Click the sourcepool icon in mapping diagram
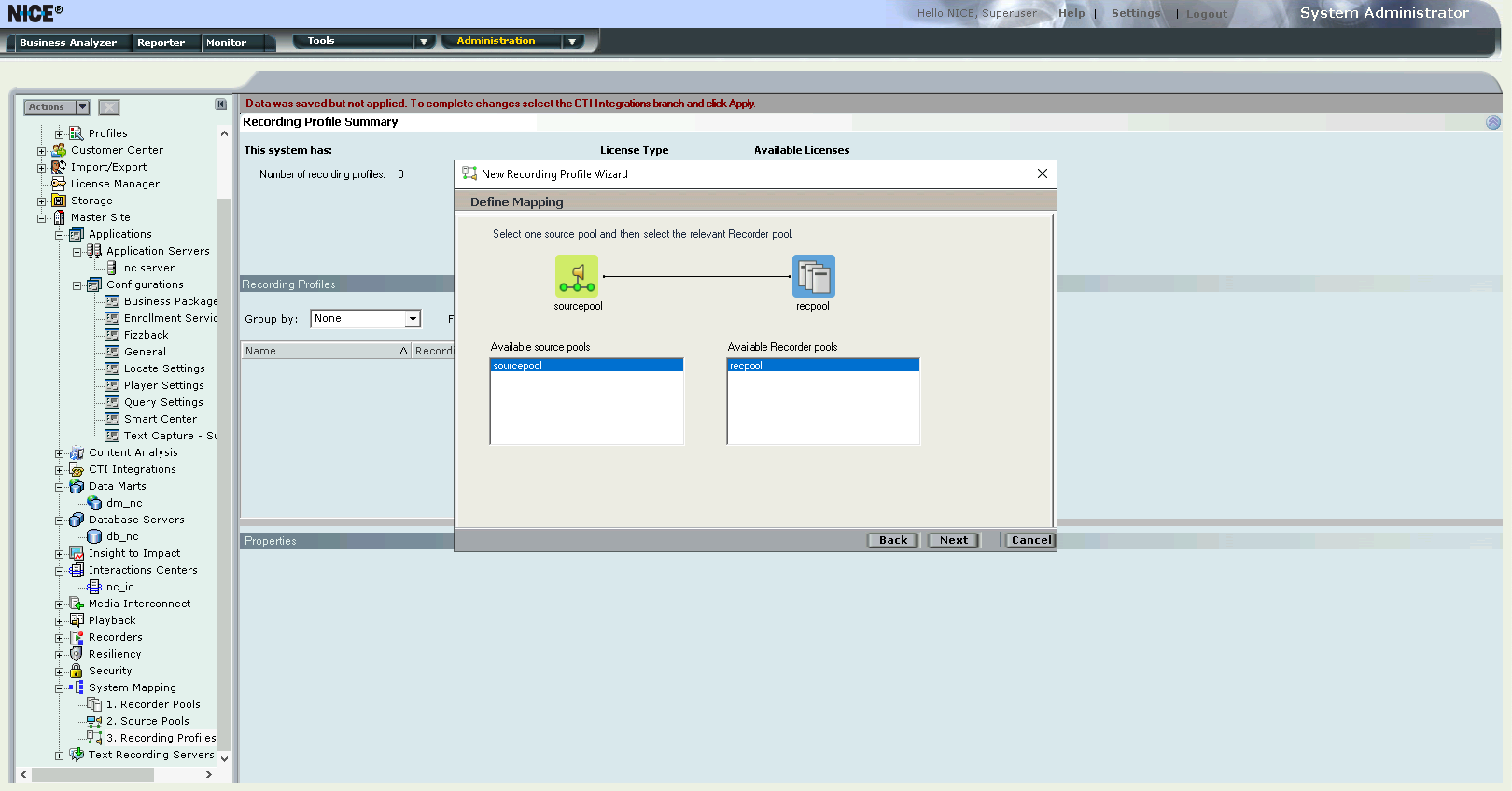 tap(577, 276)
